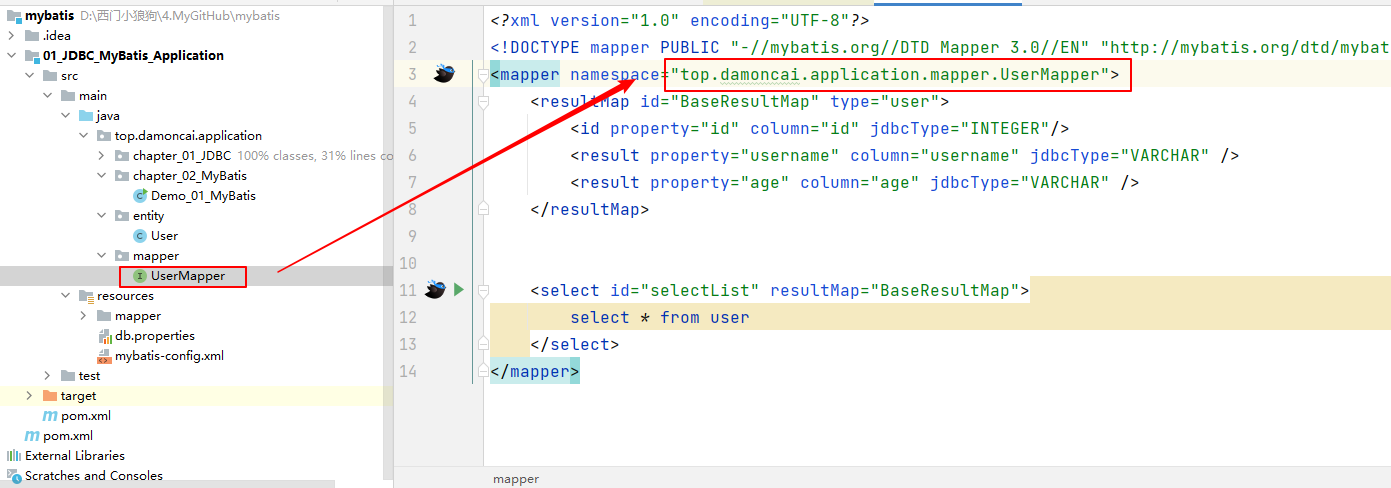Expand the .idea folder
Viewport: 1391px width, 488px height.
point(11,36)
